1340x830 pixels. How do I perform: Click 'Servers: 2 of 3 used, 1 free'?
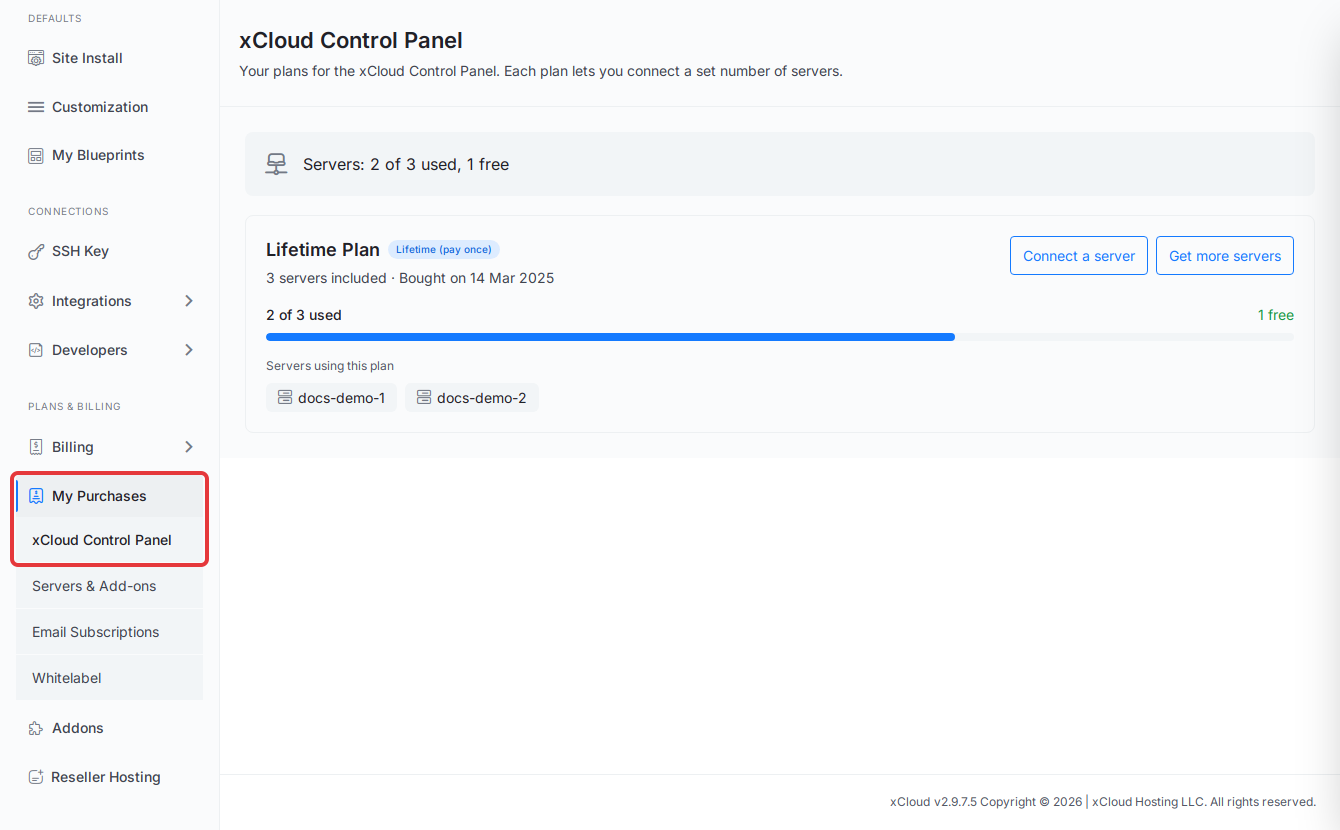tap(406, 164)
